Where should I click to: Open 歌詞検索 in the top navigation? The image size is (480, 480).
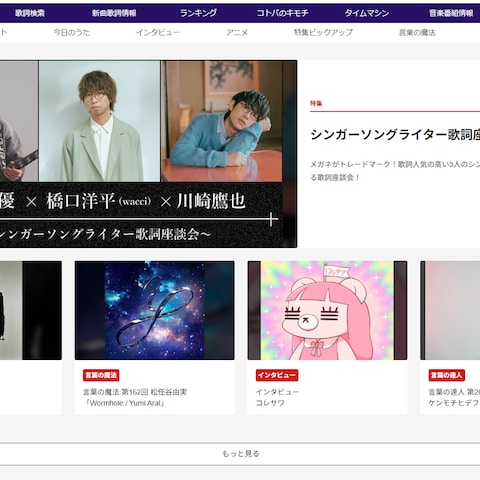30,13
